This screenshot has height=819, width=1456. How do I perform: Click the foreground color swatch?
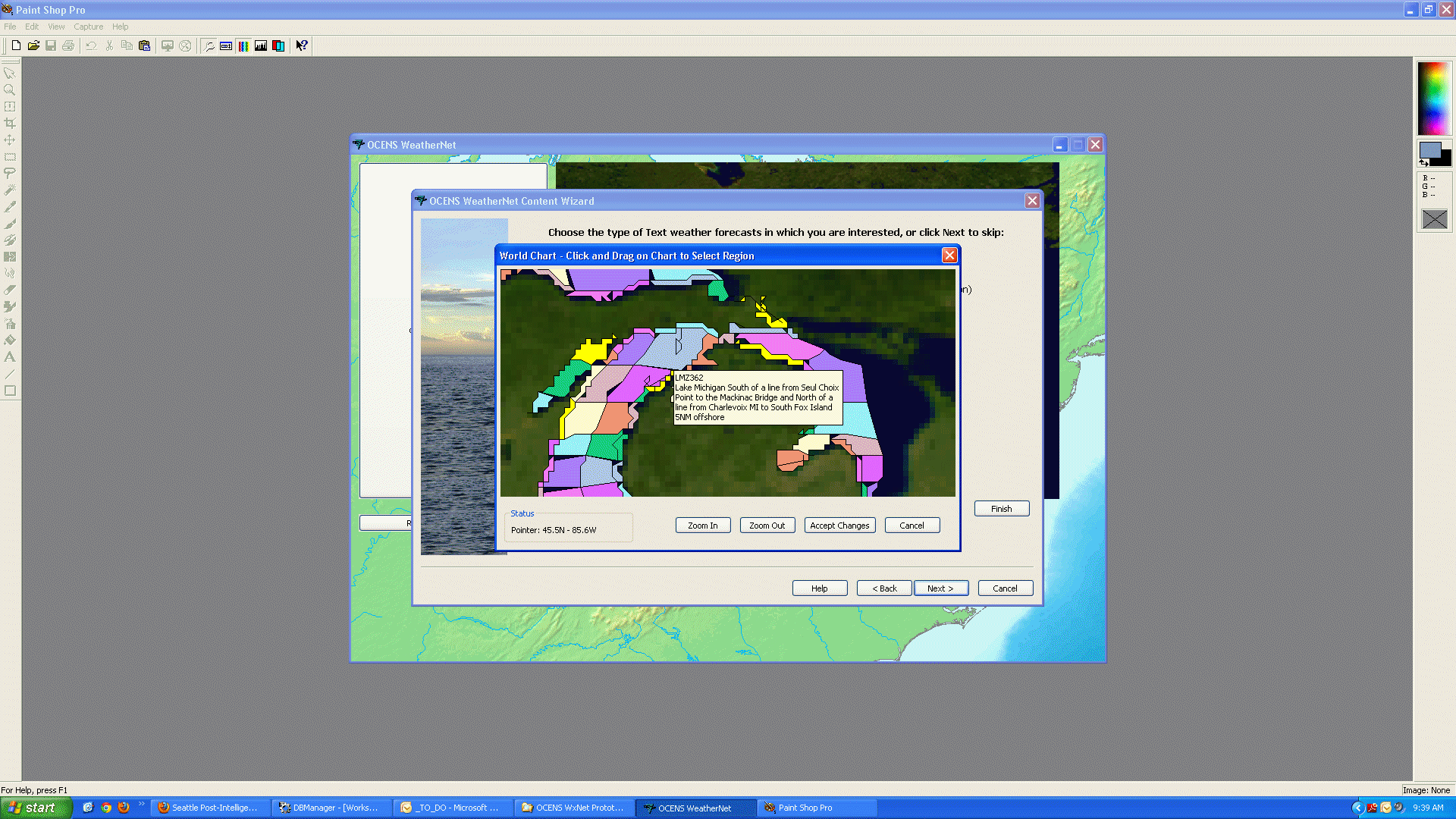pyautogui.click(x=1429, y=149)
